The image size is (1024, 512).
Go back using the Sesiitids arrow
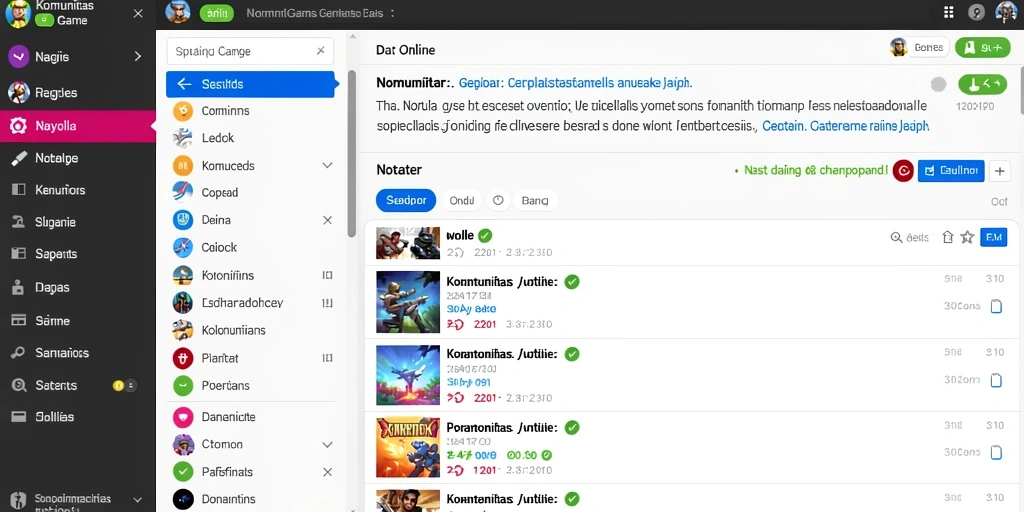[184, 84]
